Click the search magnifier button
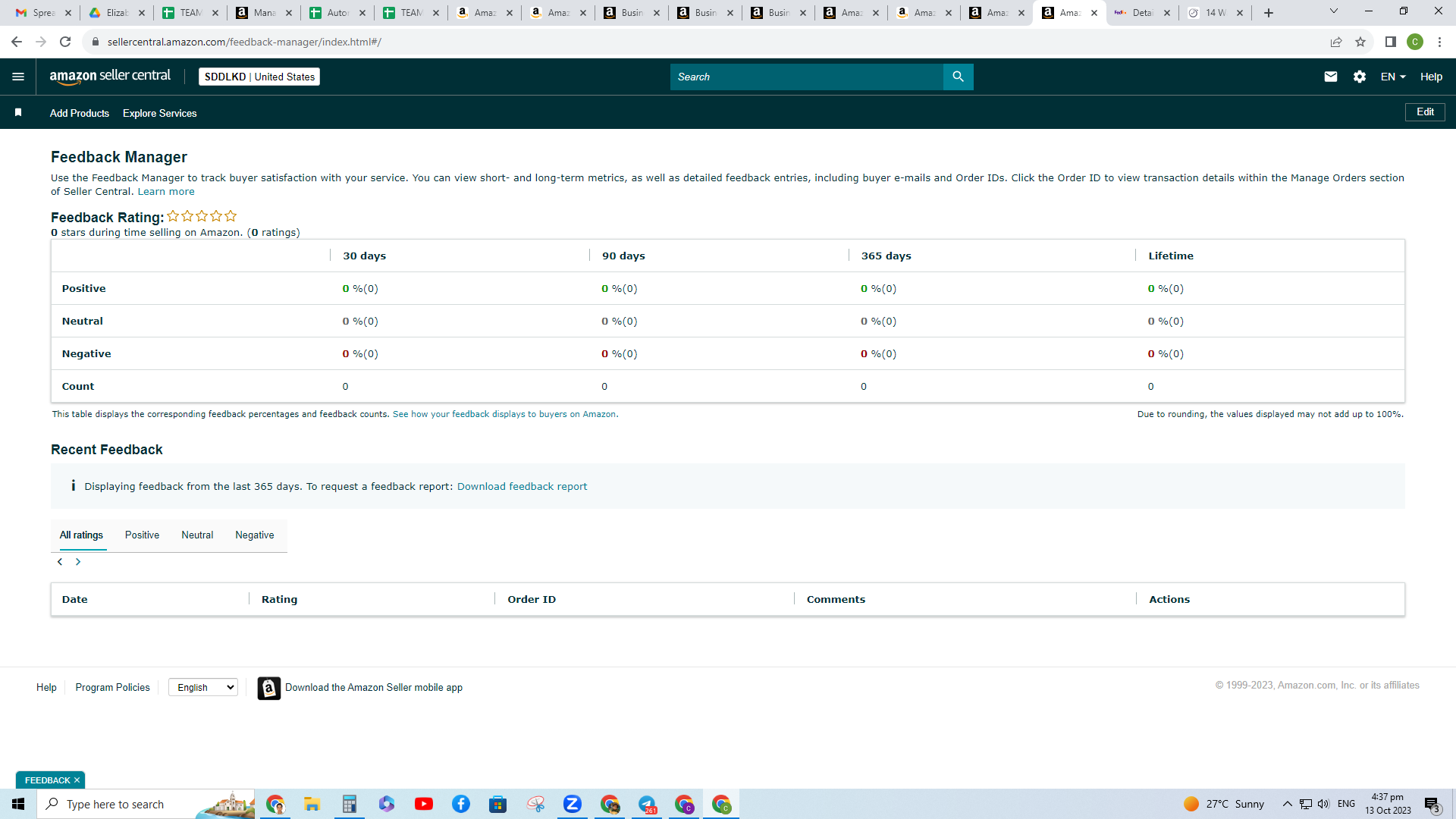Viewport: 1456px width, 819px height. tap(958, 77)
